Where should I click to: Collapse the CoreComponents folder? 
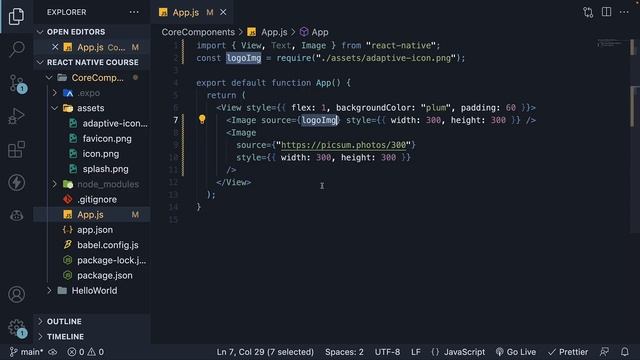[x=49, y=78]
